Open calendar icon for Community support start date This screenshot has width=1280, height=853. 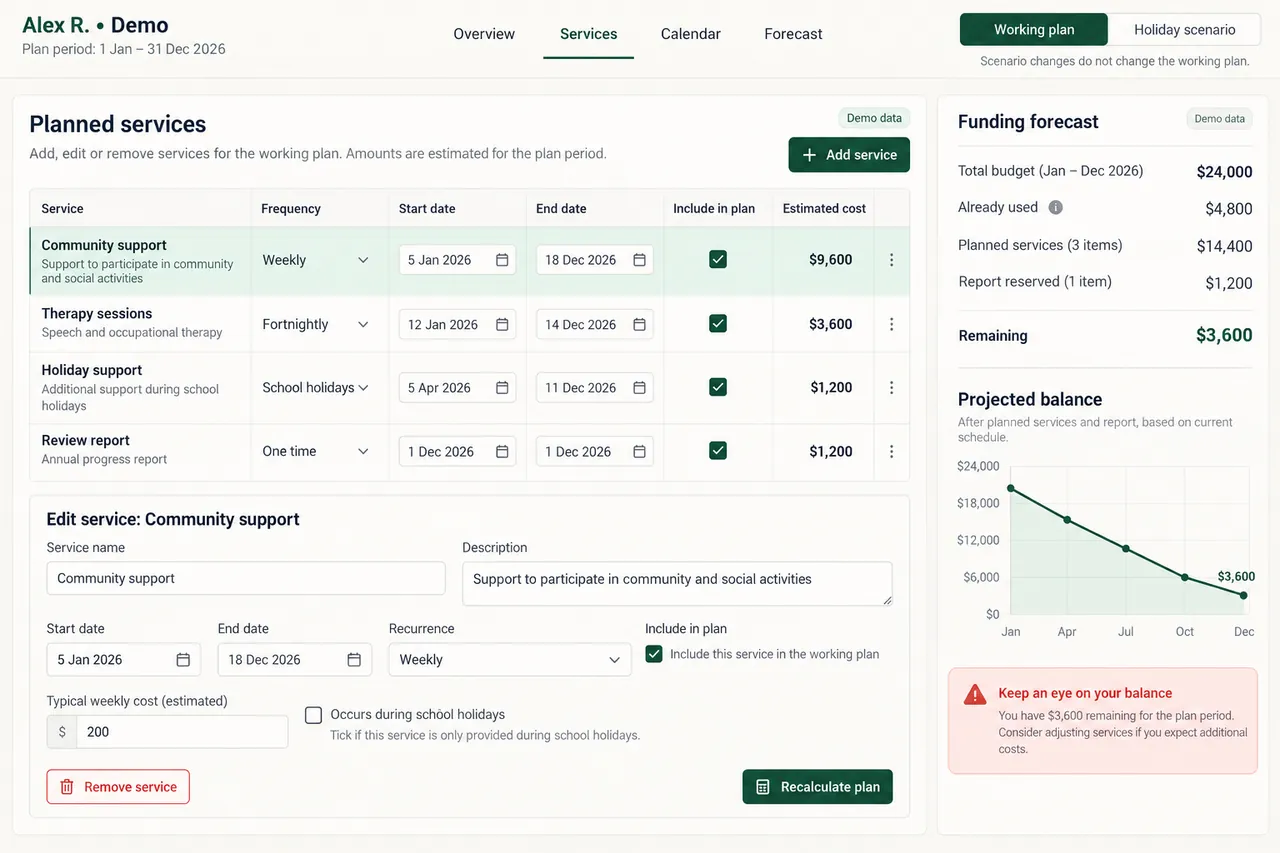pos(502,260)
